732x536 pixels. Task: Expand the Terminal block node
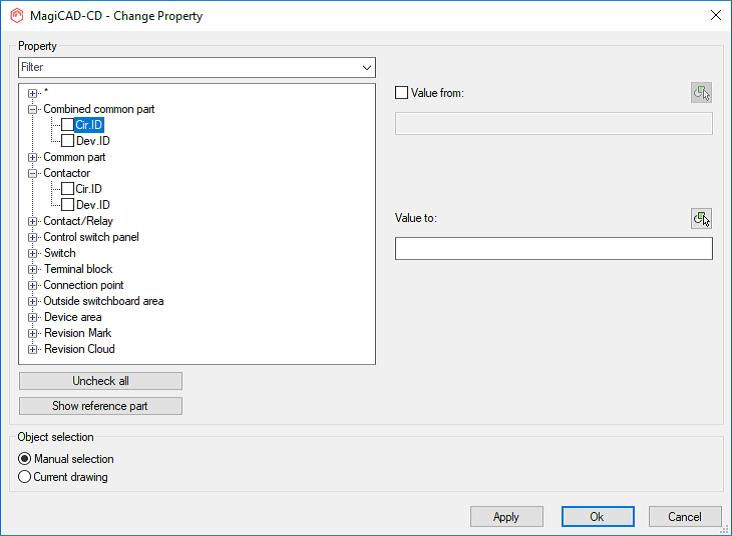(32, 269)
